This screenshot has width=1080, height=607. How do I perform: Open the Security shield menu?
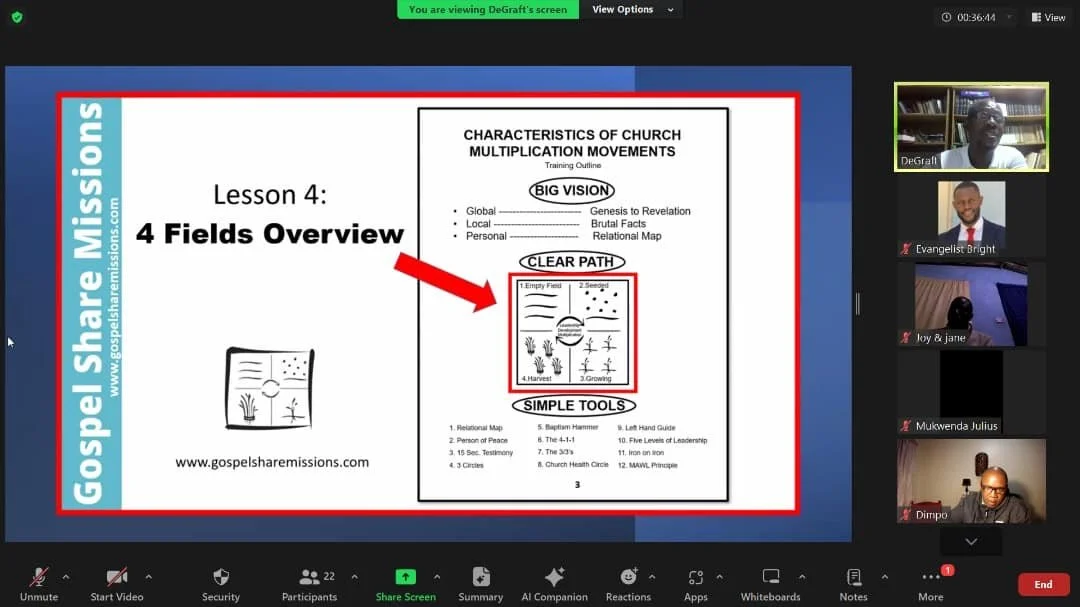pos(220,584)
